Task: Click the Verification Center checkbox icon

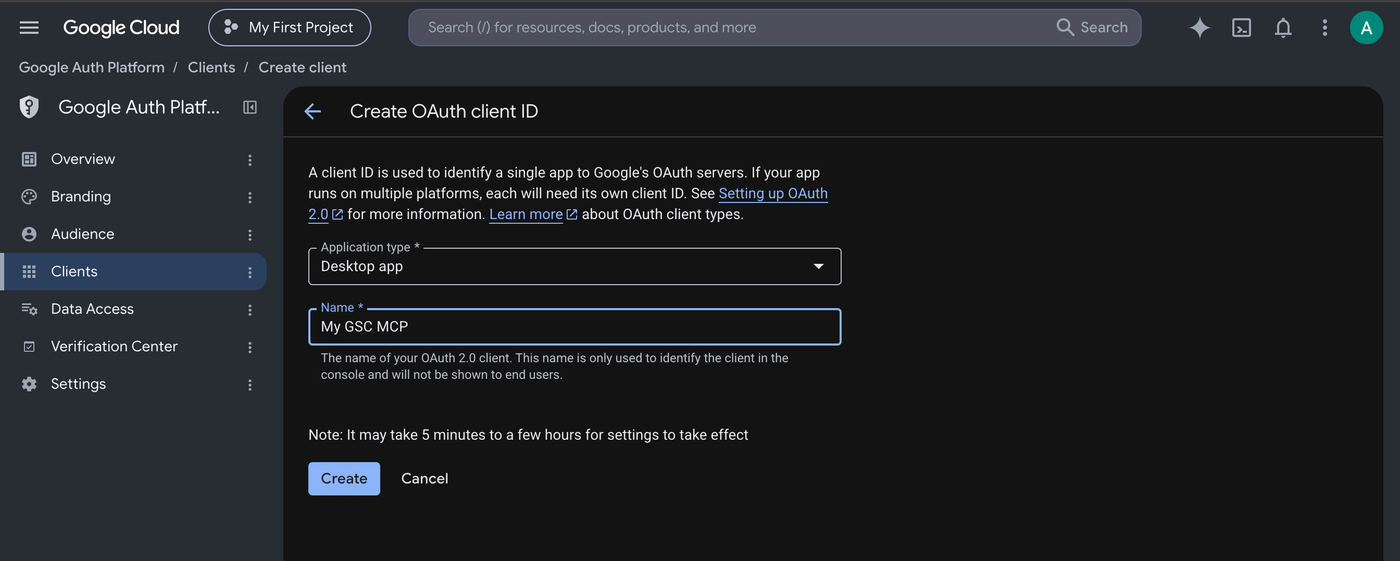Action: (x=29, y=347)
